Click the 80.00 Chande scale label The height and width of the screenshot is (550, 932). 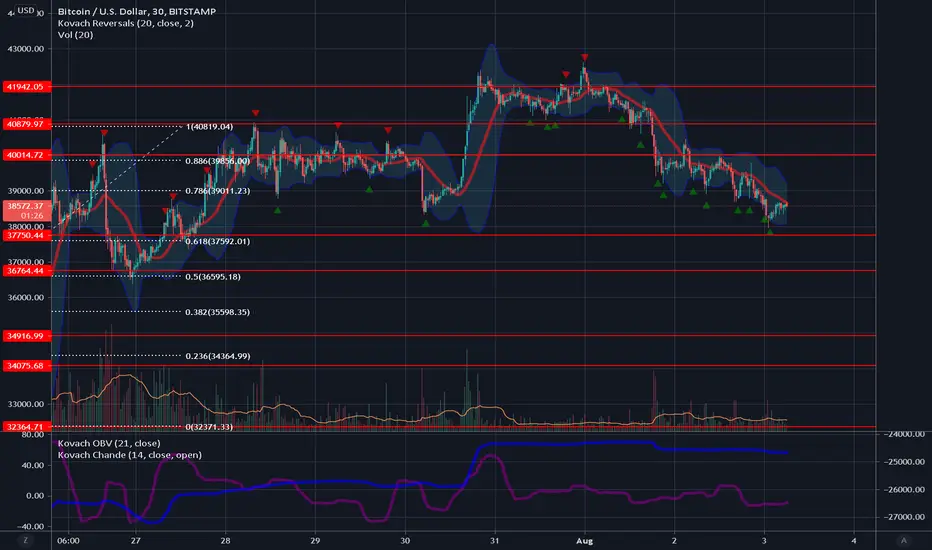[33, 435]
